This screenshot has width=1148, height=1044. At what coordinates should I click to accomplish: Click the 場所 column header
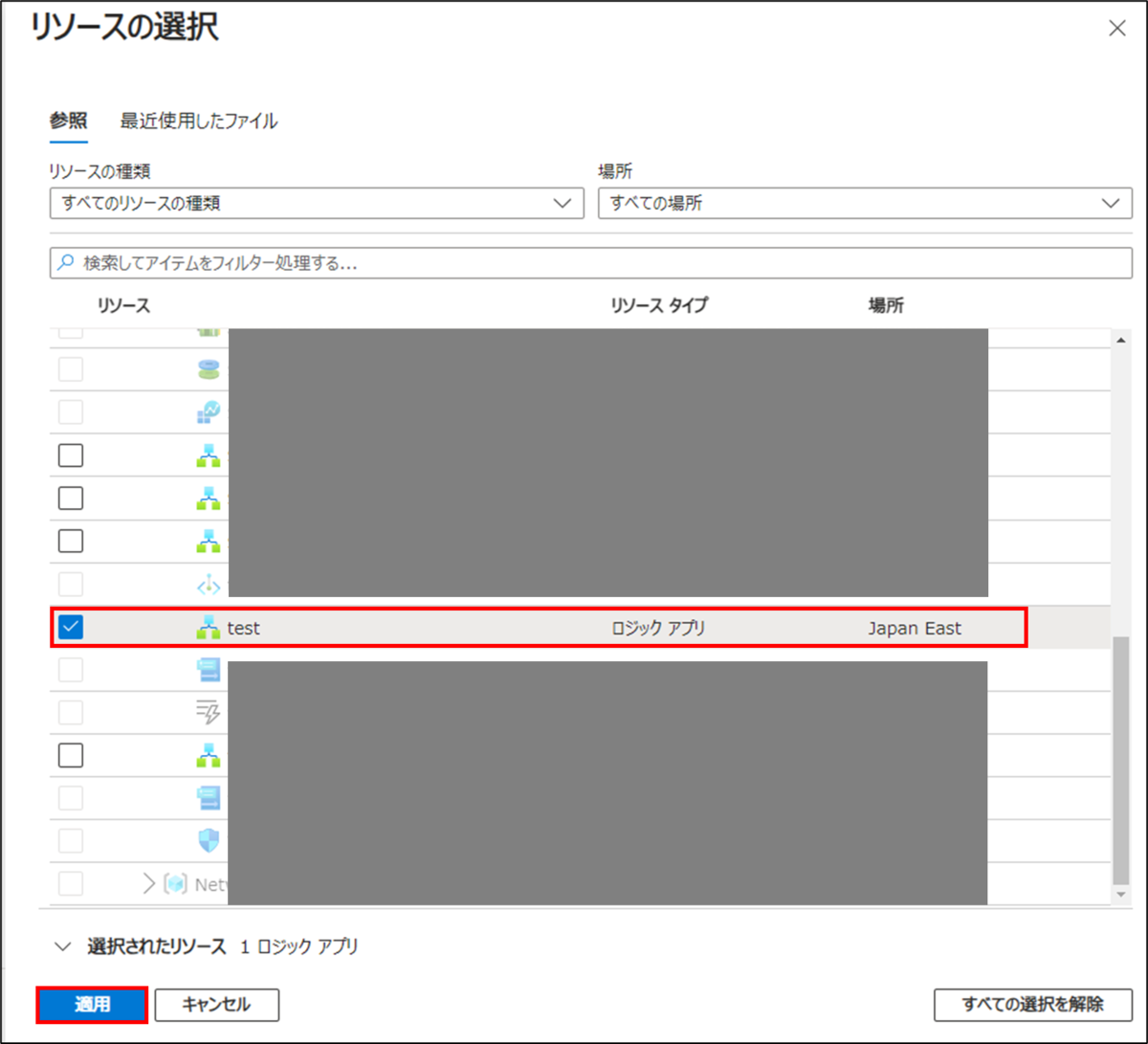tap(886, 305)
